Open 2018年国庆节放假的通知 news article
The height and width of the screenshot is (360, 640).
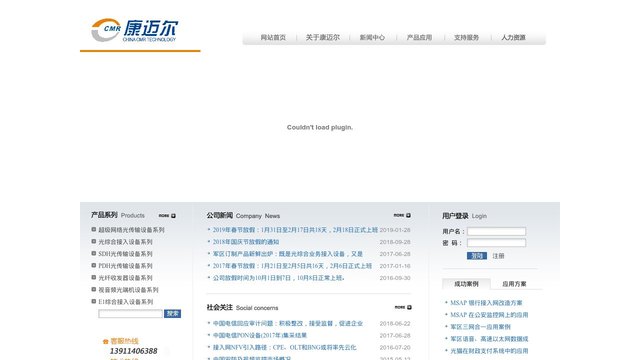246,242
